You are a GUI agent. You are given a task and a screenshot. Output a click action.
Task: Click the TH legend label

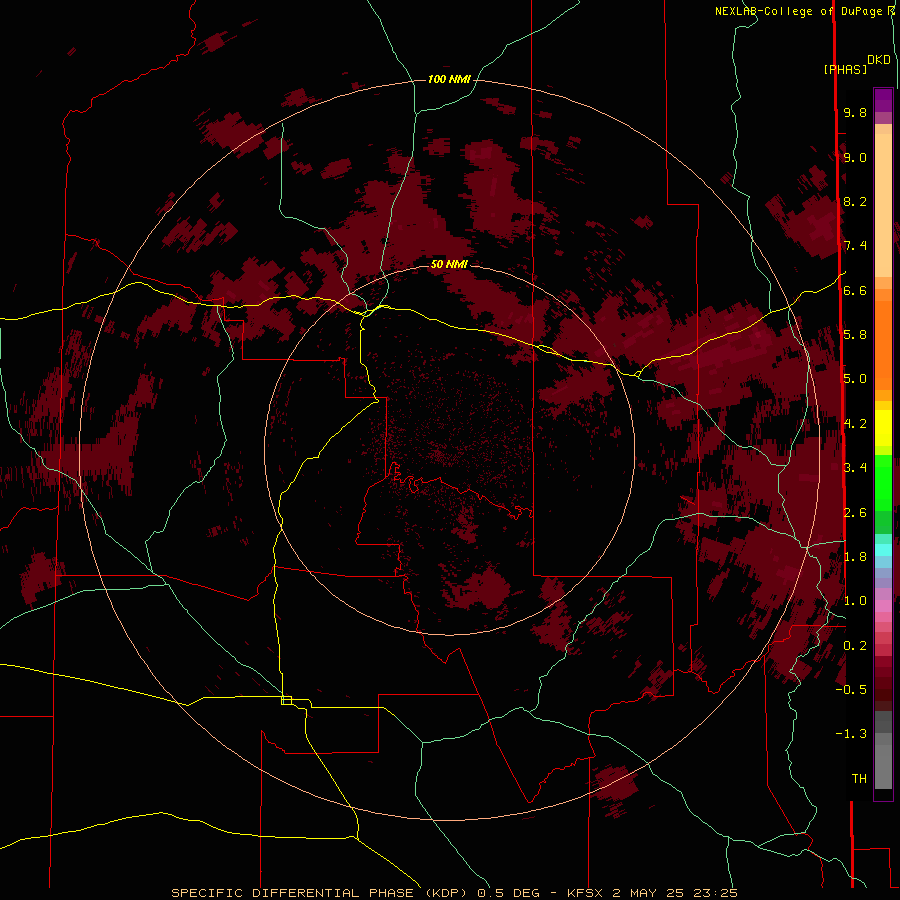tap(859, 779)
